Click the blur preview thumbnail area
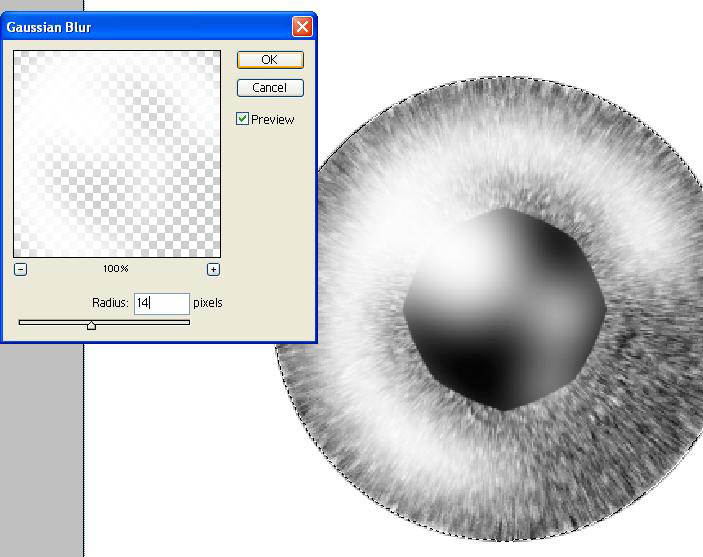703x557 pixels. pyautogui.click(x=117, y=154)
